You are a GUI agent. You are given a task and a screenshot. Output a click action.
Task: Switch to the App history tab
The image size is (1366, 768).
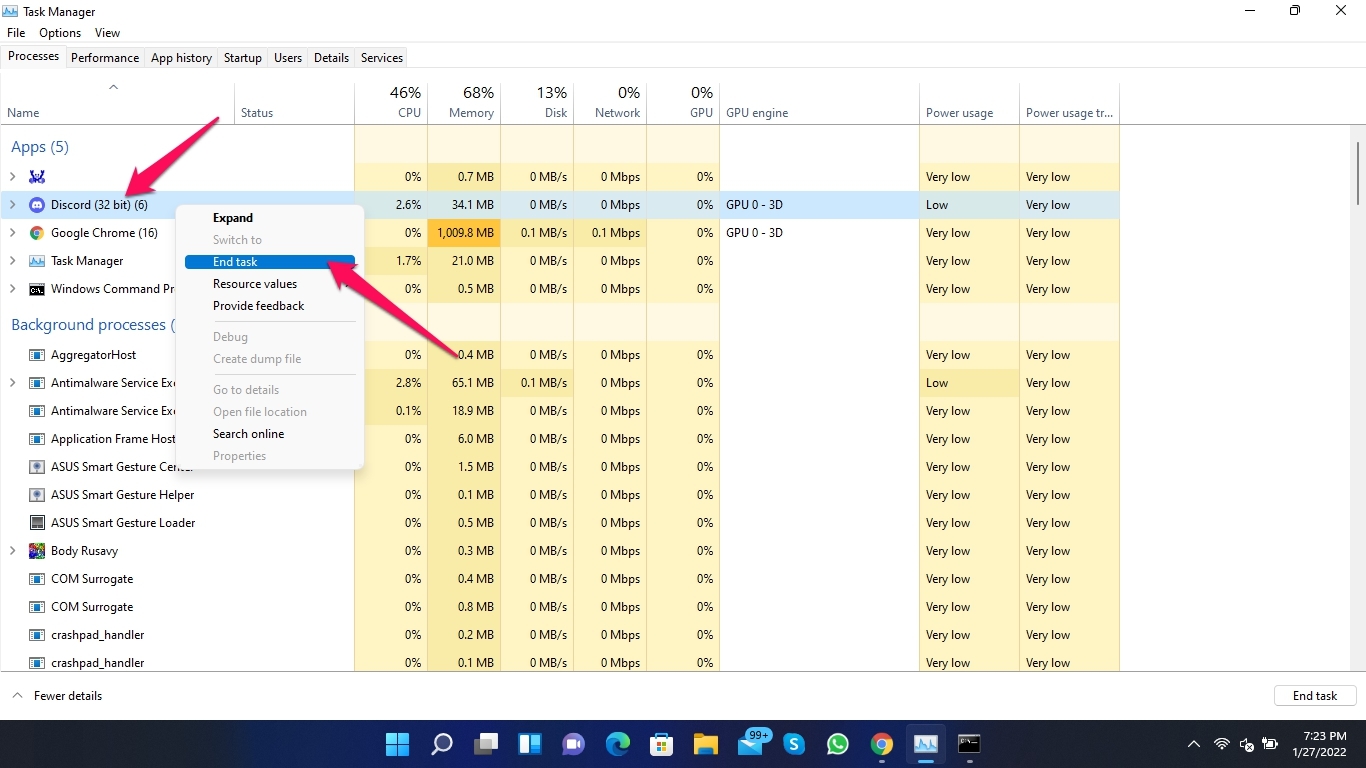tap(181, 58)
